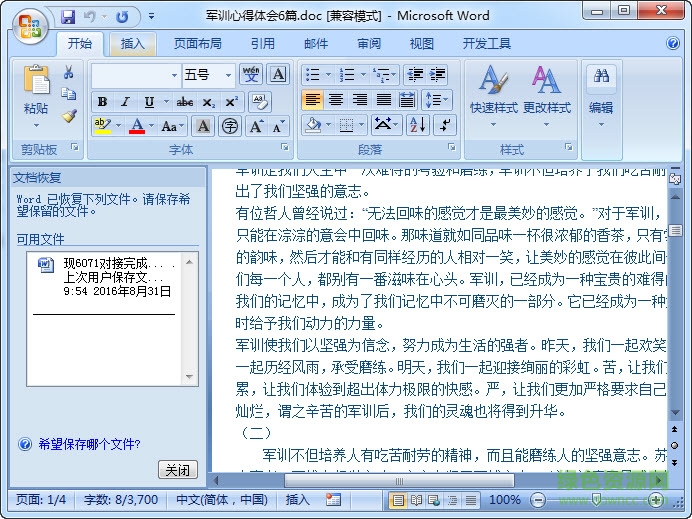Switch to 页面布局 tab
Screen dimensions: 692x519
click(x=197, y=44)
